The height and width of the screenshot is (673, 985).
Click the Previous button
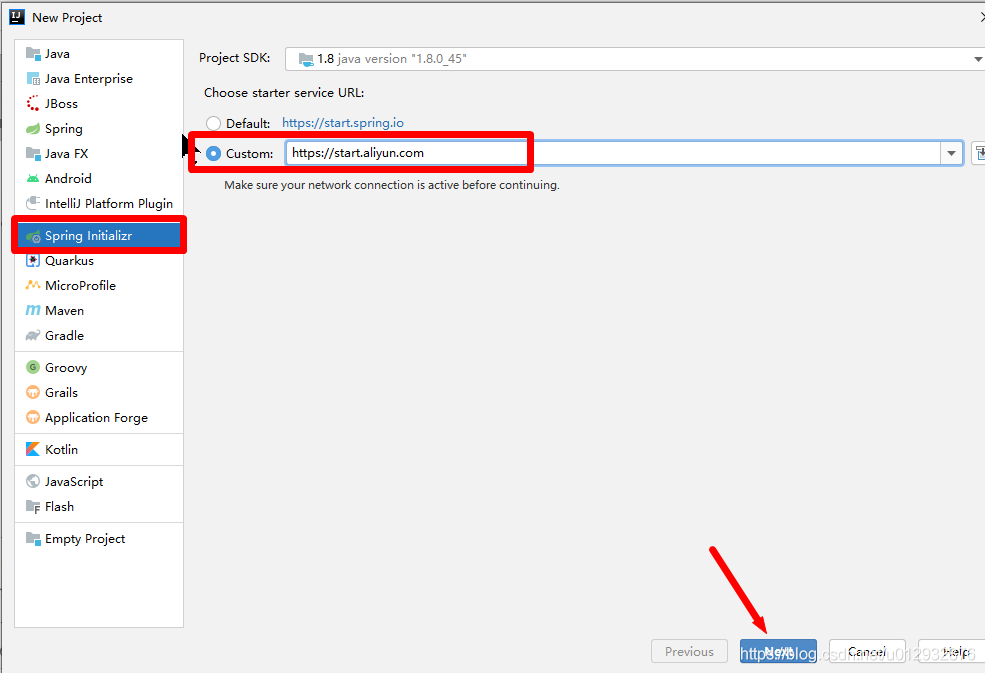point(689,652)
